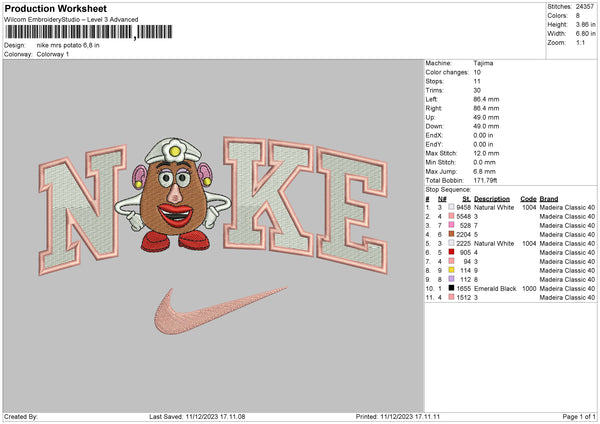The width and height of the screenshot is (600, 424).
Task: Click the Zoom value 1:1
Action: [580, 42]
